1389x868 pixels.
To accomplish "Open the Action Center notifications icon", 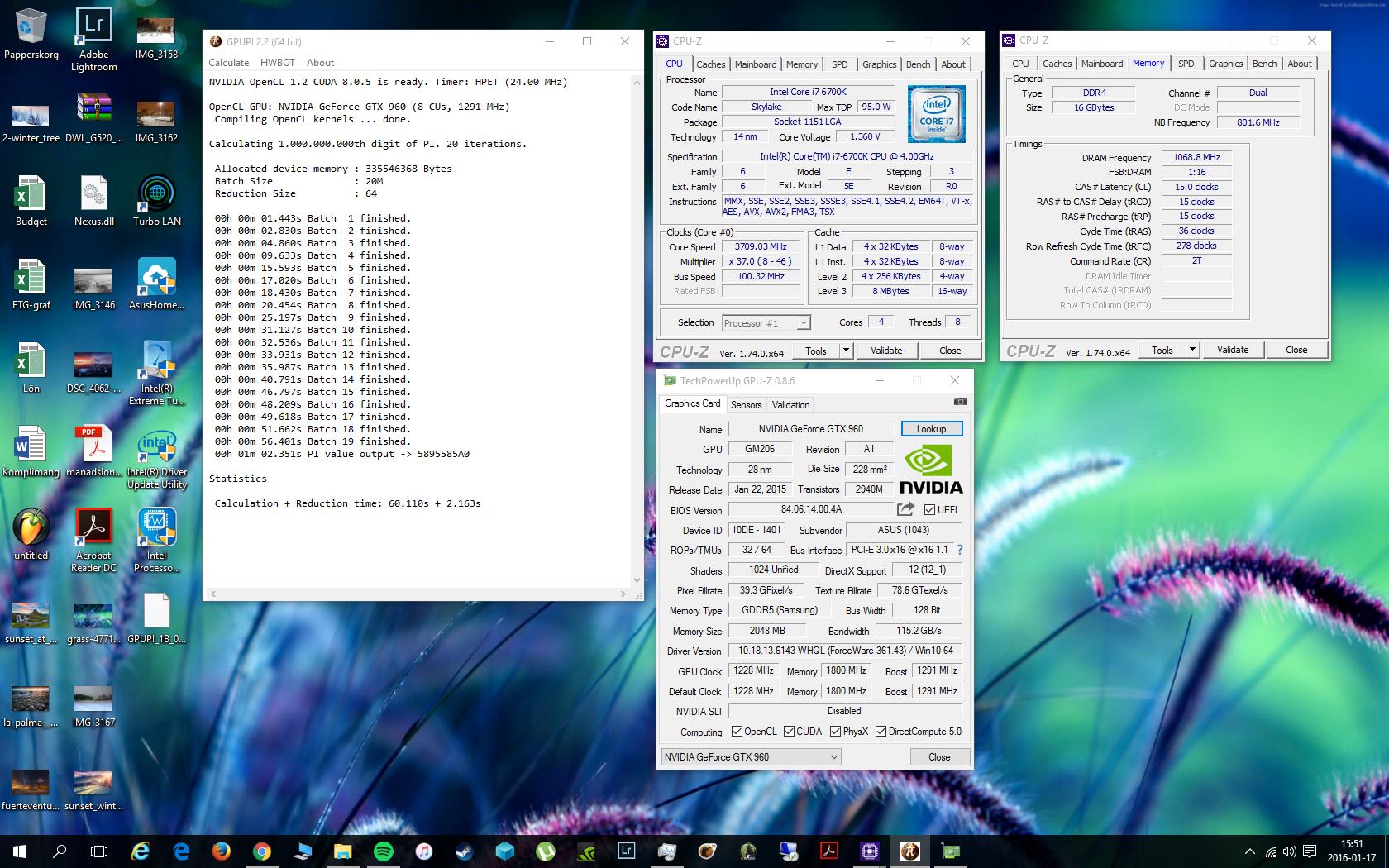I will click(x=1310, y=851).
